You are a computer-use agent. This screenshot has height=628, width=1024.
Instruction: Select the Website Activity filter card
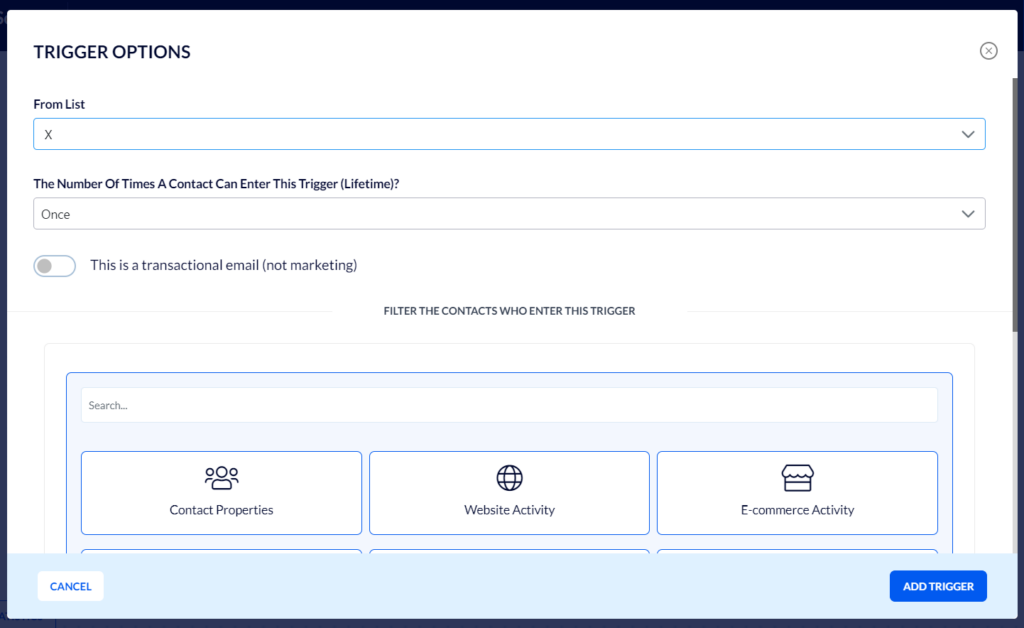(x=509, y=493)
